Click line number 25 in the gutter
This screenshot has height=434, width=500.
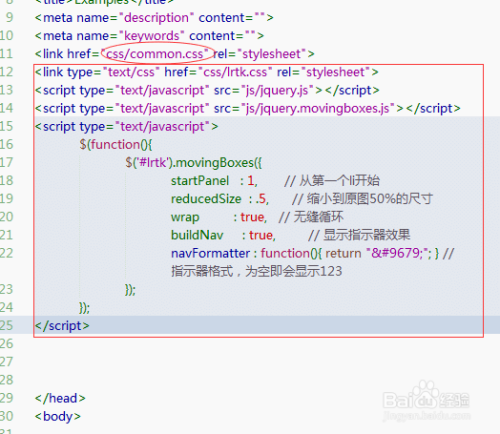pyautogui.click(x=6, y=326)
